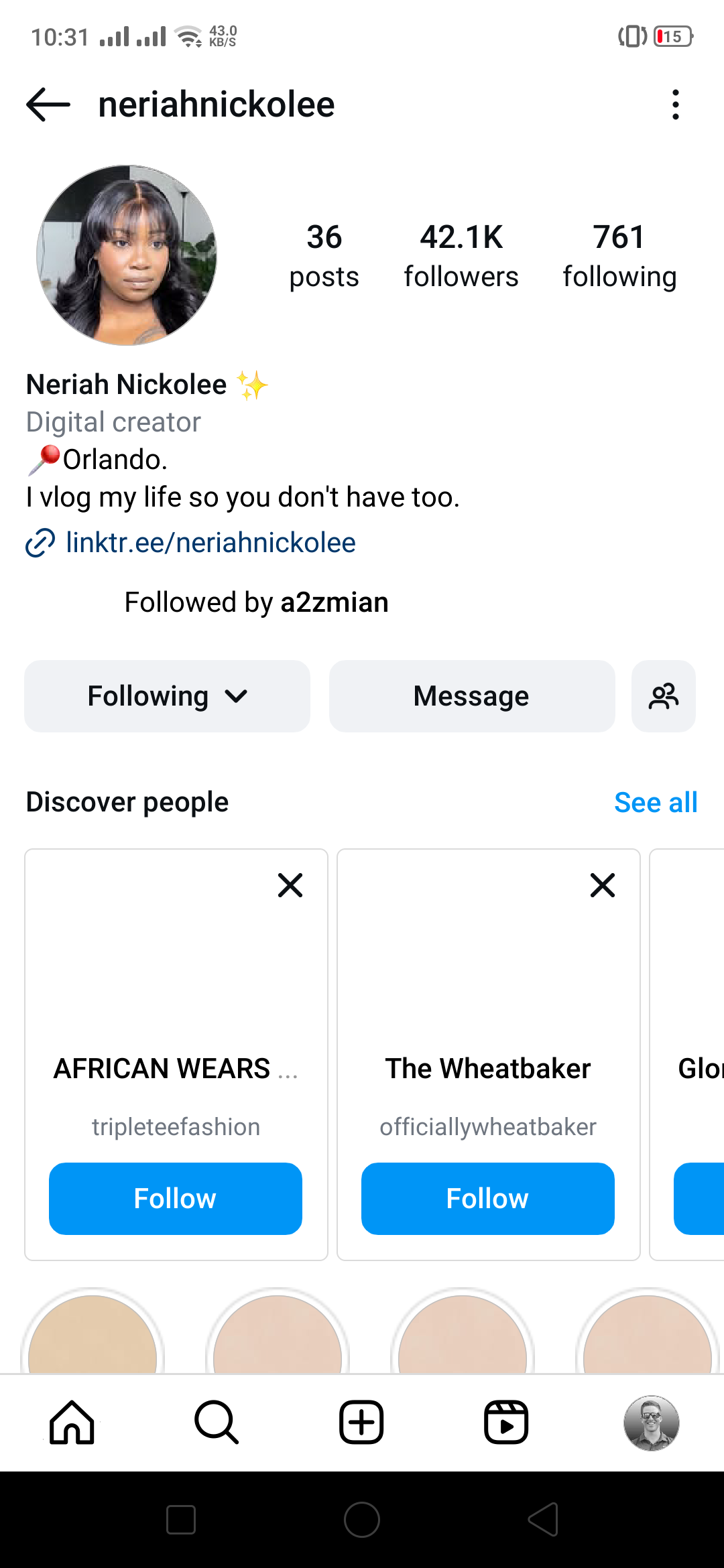Image resolution: width=724 pixels, height=1568 pixels.
Task: Tap the Message button
Action: point(472,696)
